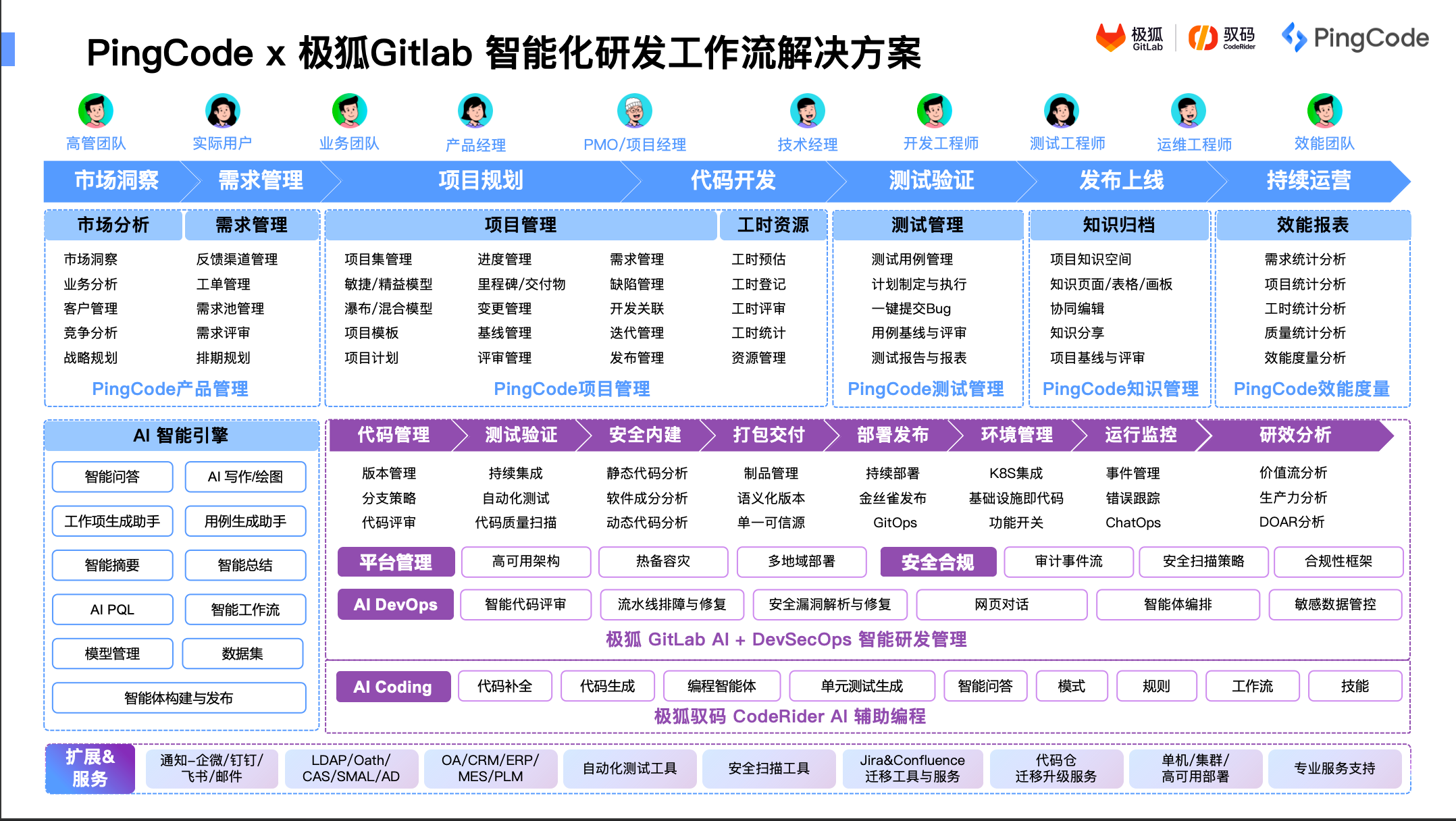Click the 开发工程师 avatar icon
1456x821 pixels.
[934, 111]
